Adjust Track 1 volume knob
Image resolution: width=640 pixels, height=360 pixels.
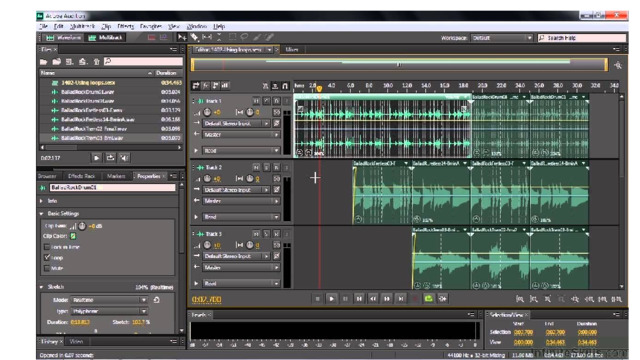[207, 112]
